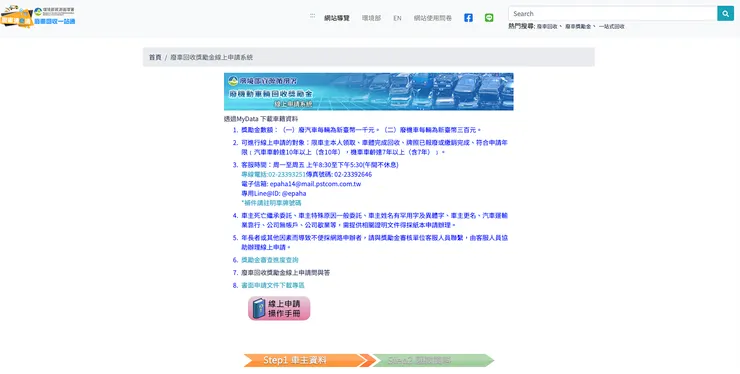Click the magnifier search button
The height and width of the screenshot is (374, 740).
pos(725,14)
